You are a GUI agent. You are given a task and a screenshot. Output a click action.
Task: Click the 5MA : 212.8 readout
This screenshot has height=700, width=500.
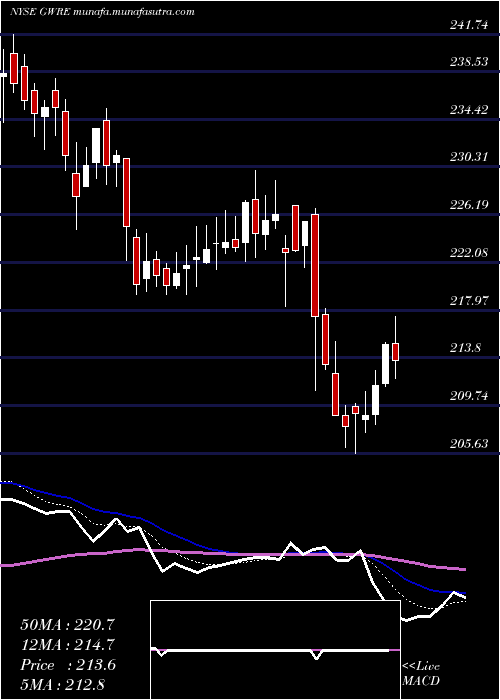(62, 685)
